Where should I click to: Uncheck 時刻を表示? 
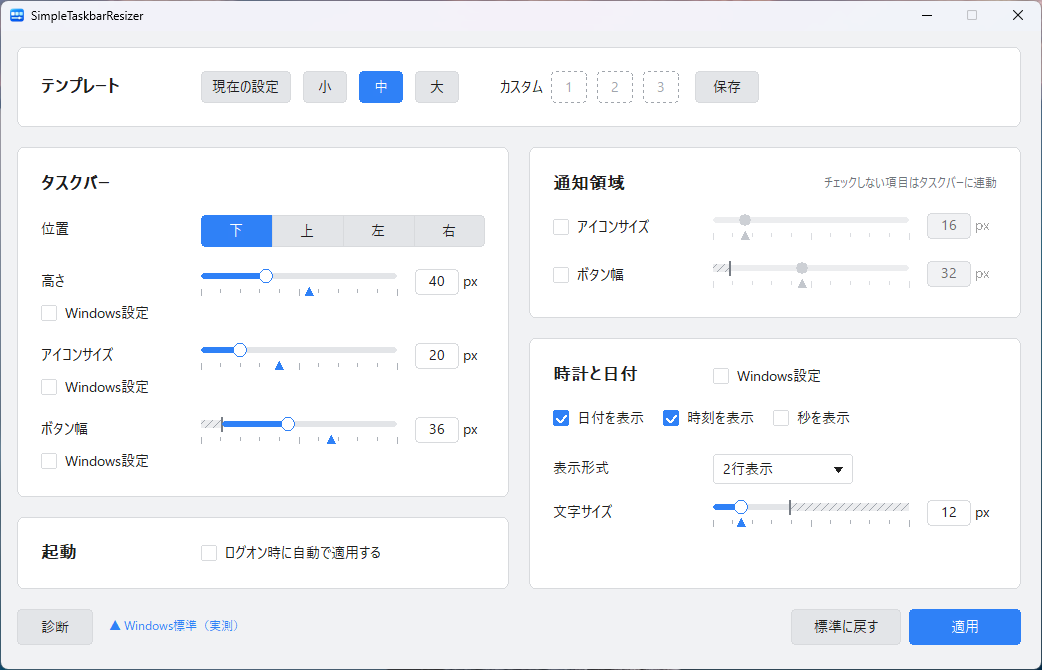point(671,418)
